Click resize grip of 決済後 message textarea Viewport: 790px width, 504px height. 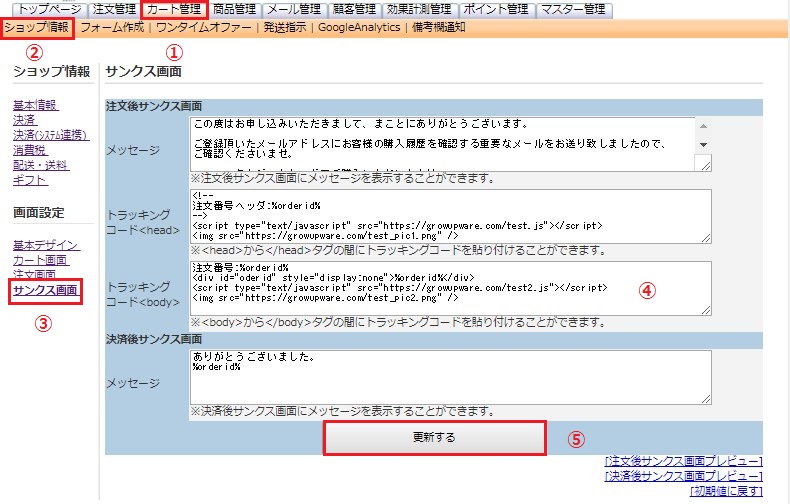706,399
